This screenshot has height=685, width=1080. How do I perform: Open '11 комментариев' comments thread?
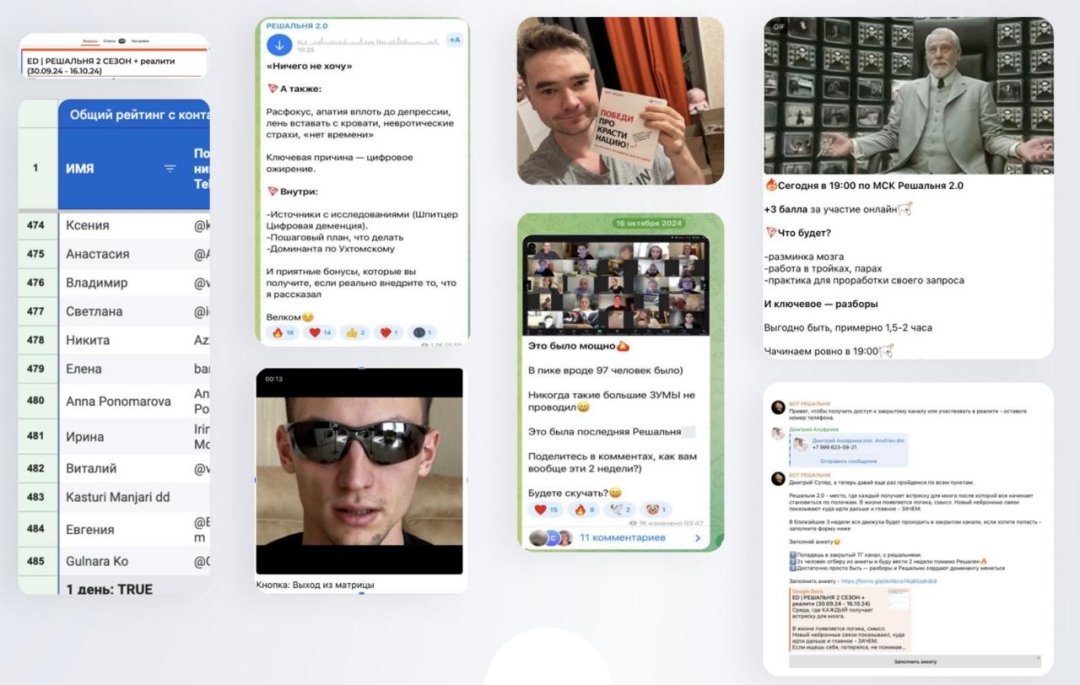point(623,538)
